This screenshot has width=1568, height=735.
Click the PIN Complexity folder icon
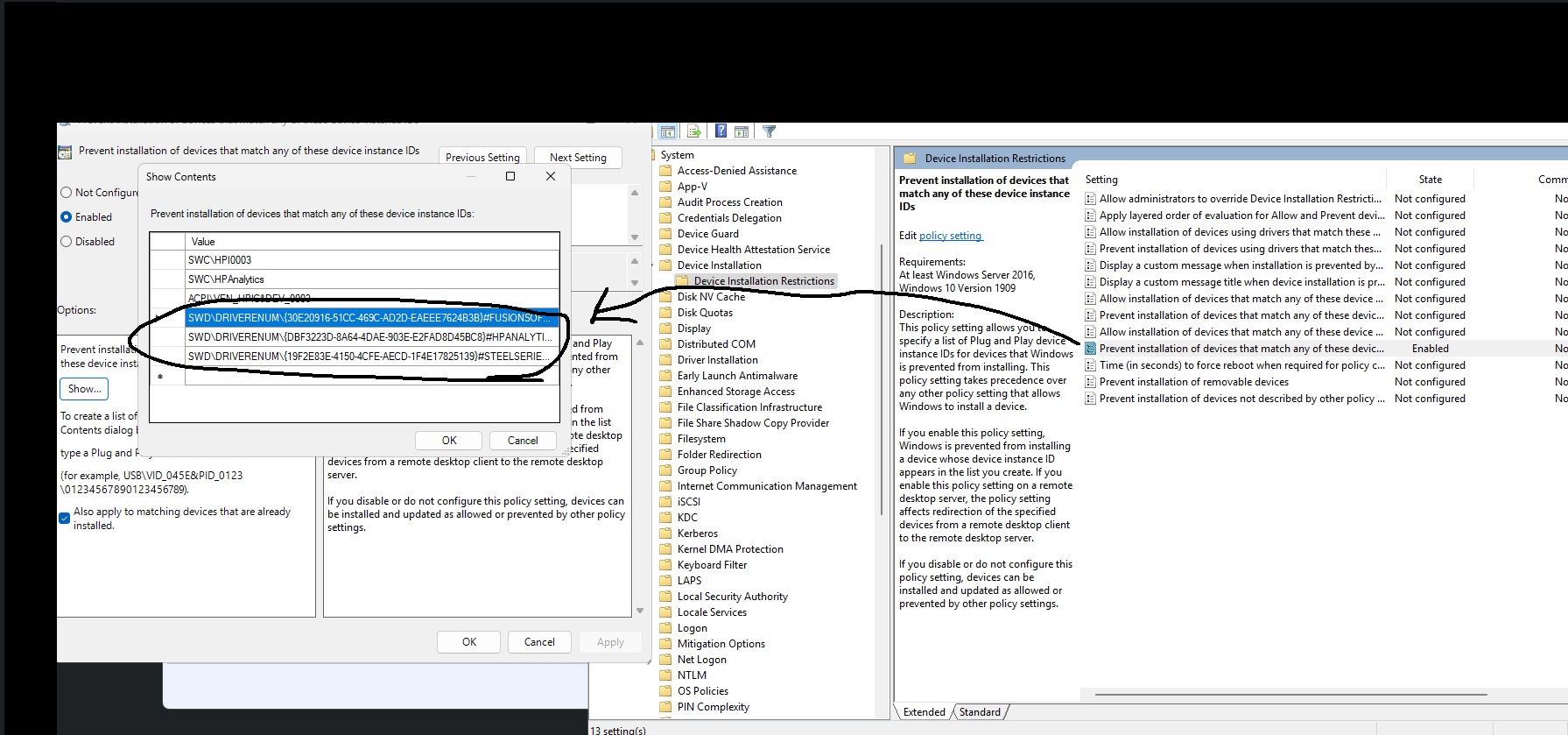665,707
